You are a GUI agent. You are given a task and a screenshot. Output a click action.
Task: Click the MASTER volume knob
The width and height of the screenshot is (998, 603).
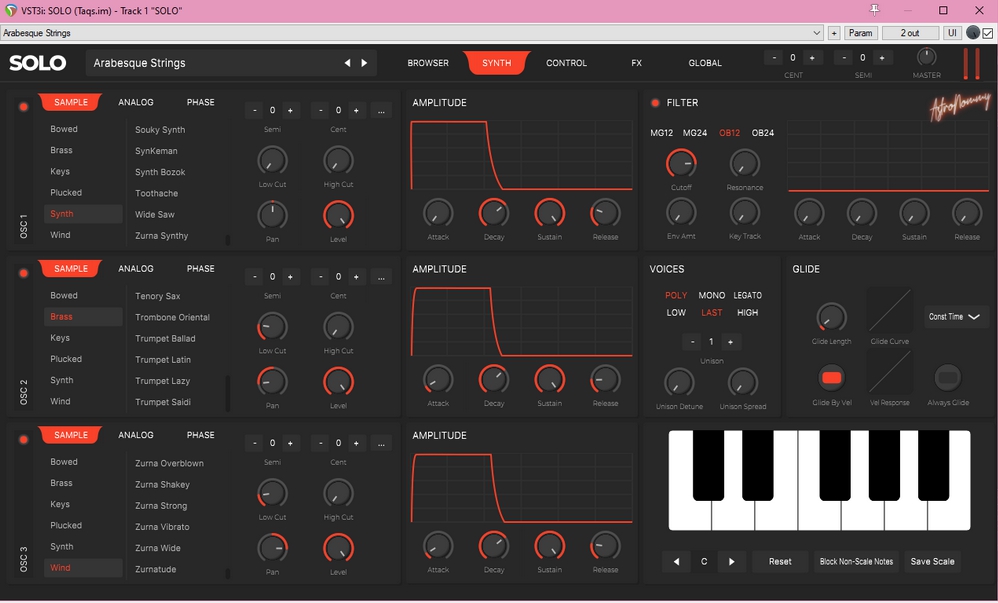pos(926,57)
